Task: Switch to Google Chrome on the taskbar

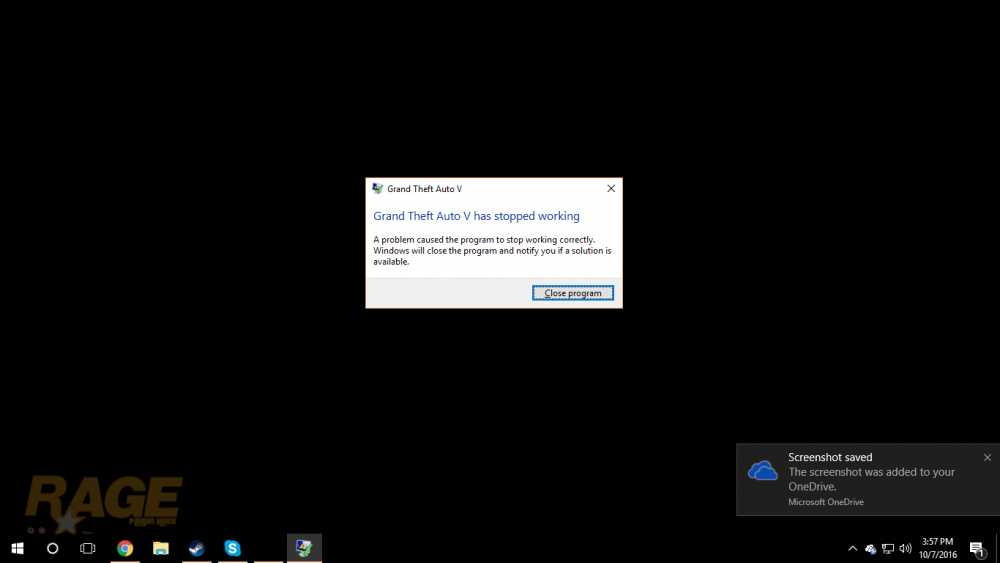Action: tap(125, 548)
